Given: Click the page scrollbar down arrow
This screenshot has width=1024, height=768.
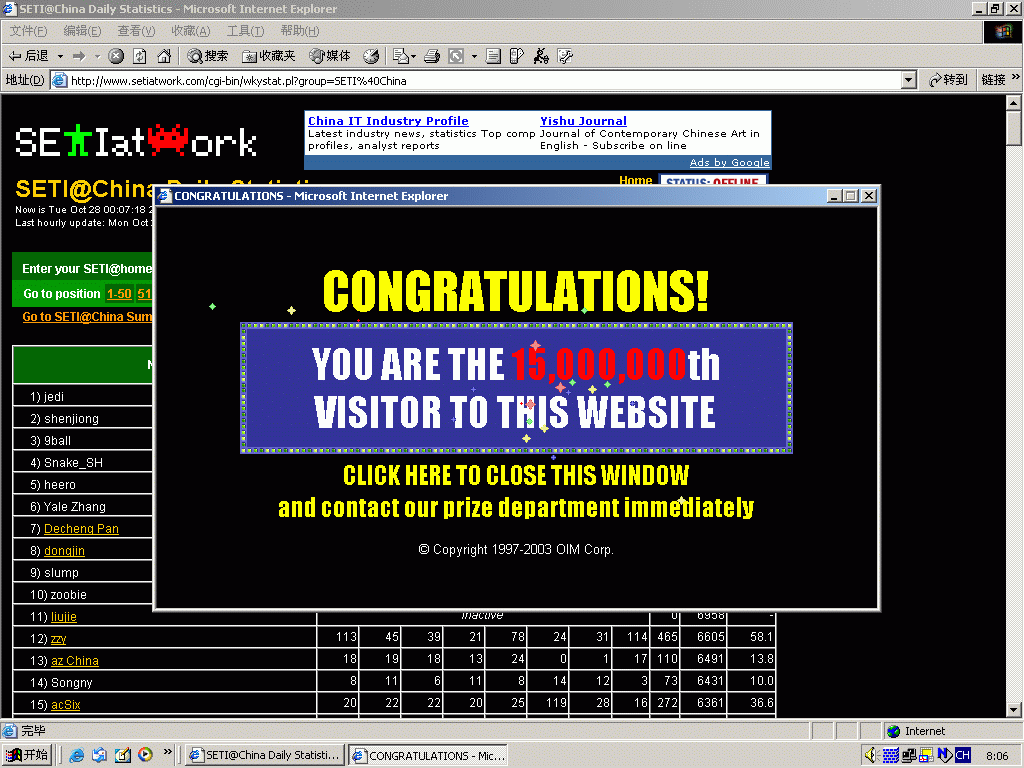Looking at the screenshot, I should (x=1014, y=710).
